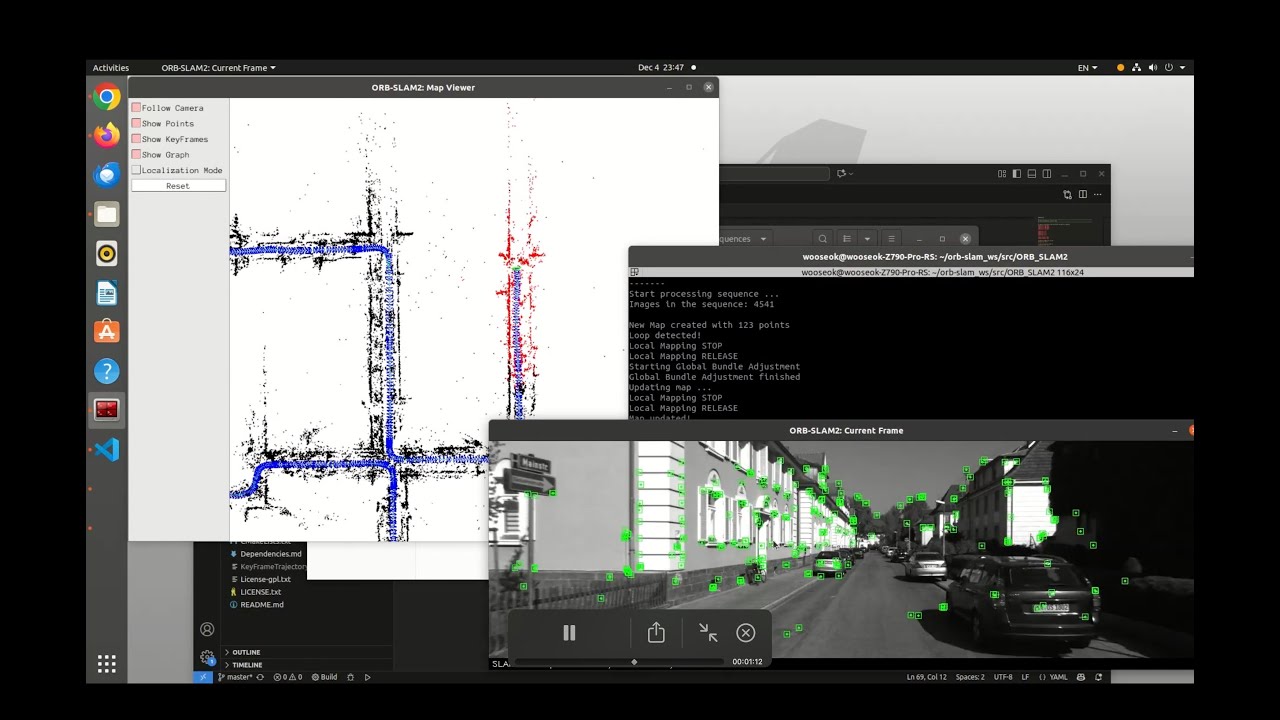This screenshot has width=1280, height=720.
Task: Expand the OUTLINE section
Action: (245, 652)
